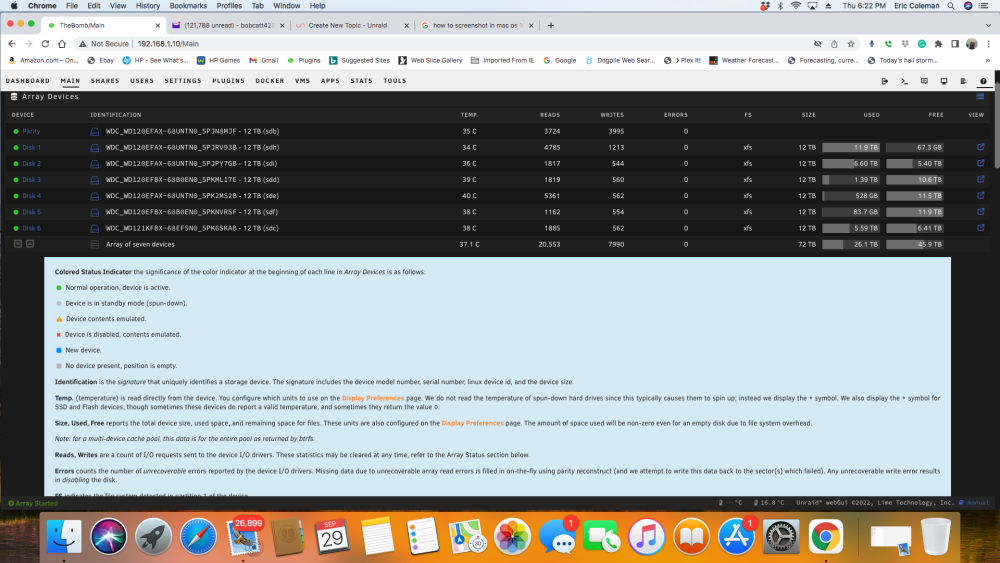Show more bookmarks with chevron
This screenshot has width=1000, height=563.
tap(987, 61)
